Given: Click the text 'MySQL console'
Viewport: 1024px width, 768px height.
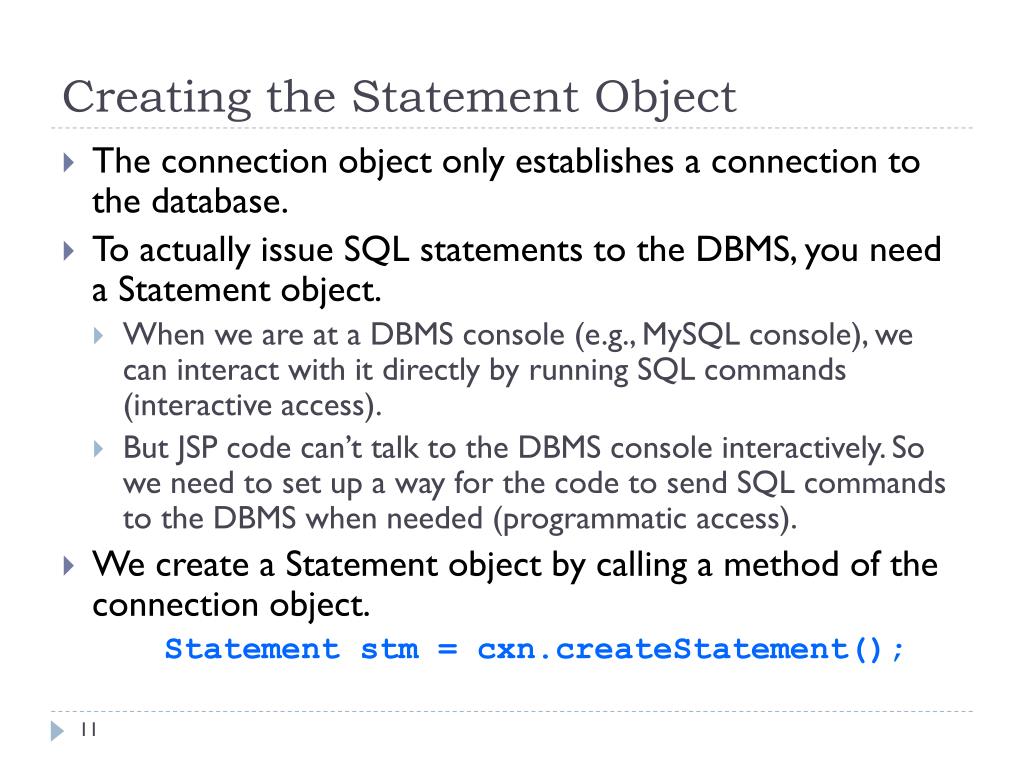Looking at the screenshot, I should [746, 335].
